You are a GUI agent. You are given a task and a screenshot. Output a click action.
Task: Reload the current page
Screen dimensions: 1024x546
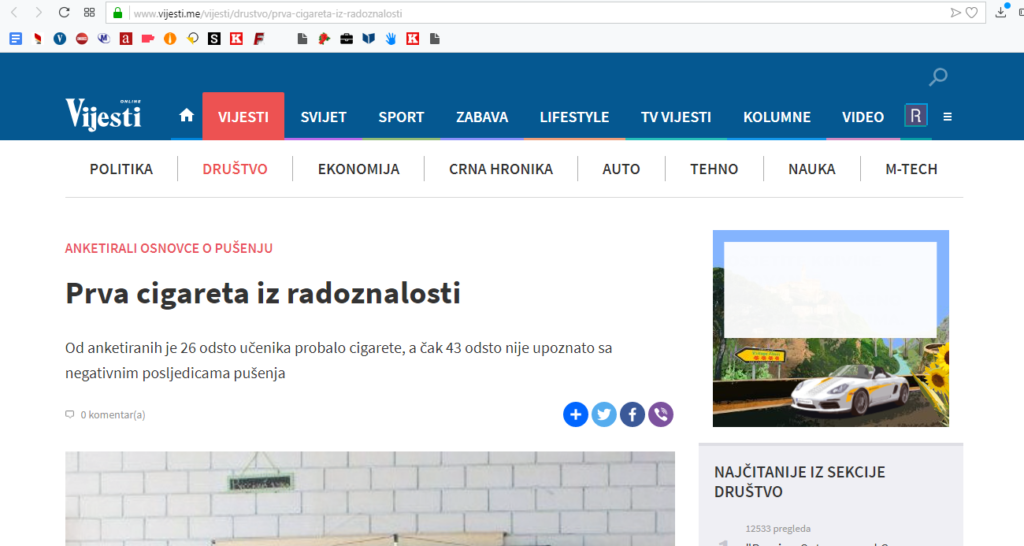[64, 12]
